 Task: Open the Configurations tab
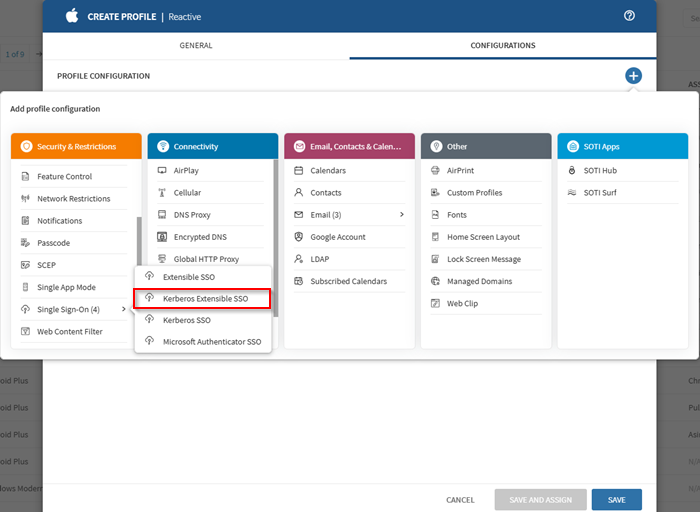tap(502, 45)
